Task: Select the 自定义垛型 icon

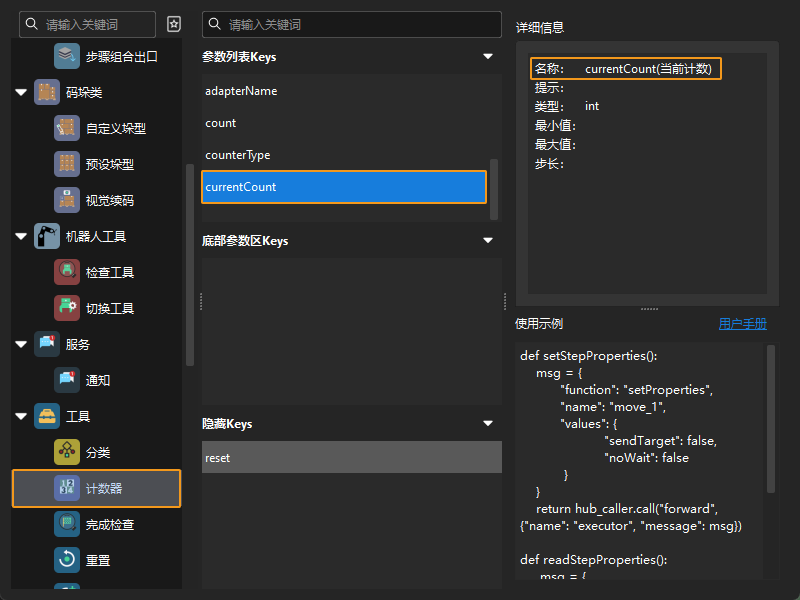Action: [x=67, y=128]
